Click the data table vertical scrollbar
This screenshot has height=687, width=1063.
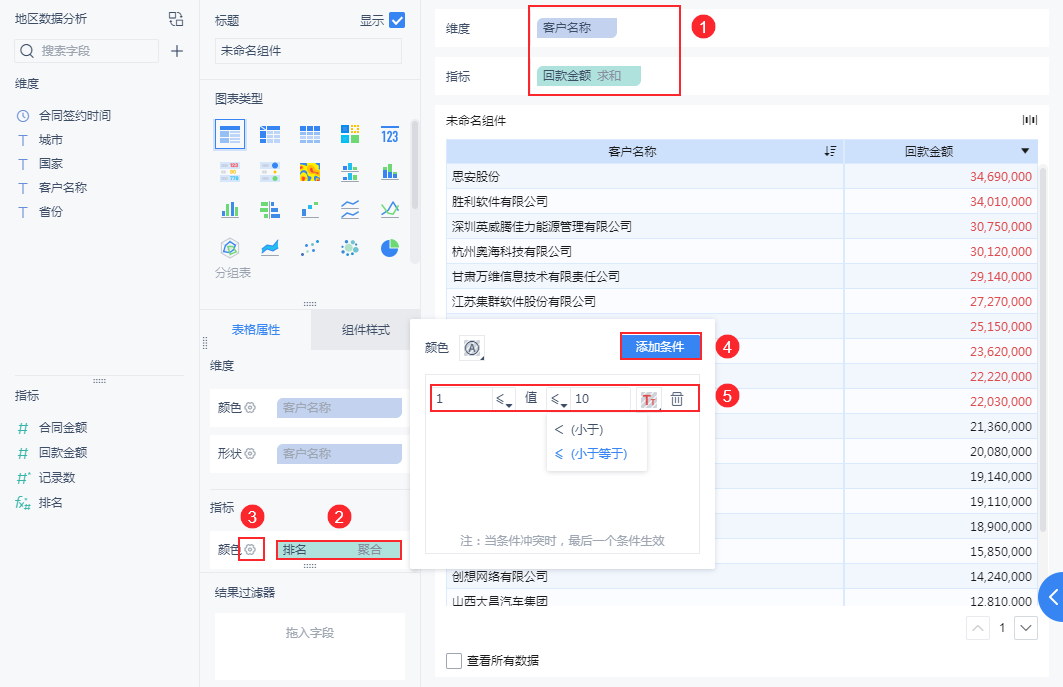(1043, 347)
